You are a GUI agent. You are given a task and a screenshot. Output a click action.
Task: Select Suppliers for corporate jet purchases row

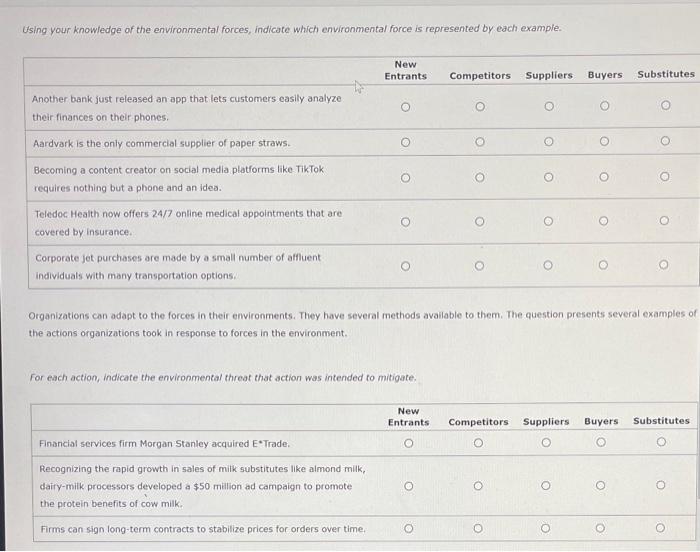tap(549, 265)
